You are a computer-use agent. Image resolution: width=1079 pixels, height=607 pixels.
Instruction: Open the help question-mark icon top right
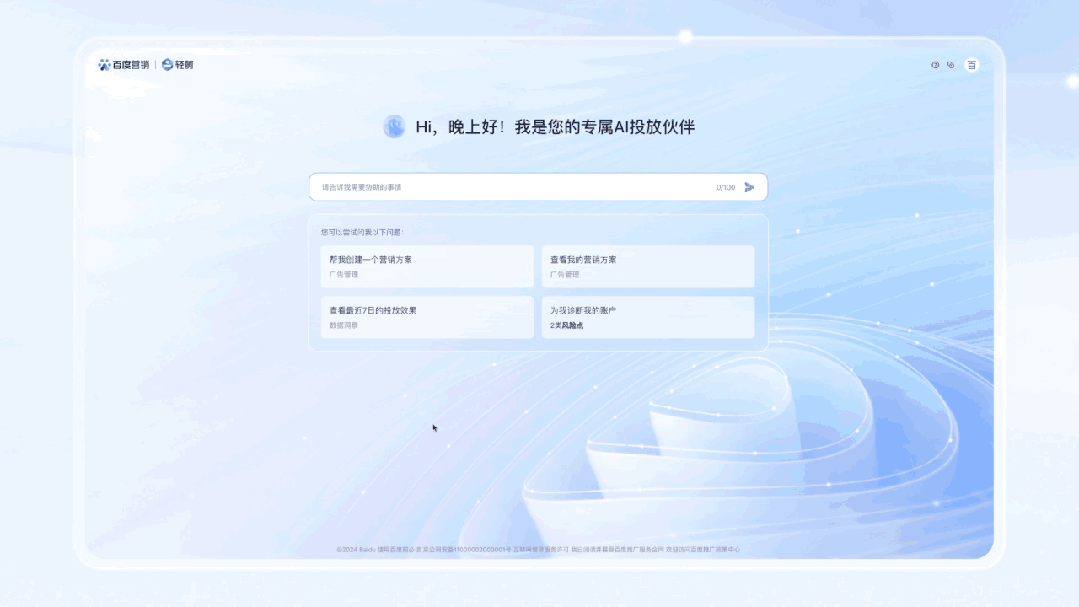(934, 64)
